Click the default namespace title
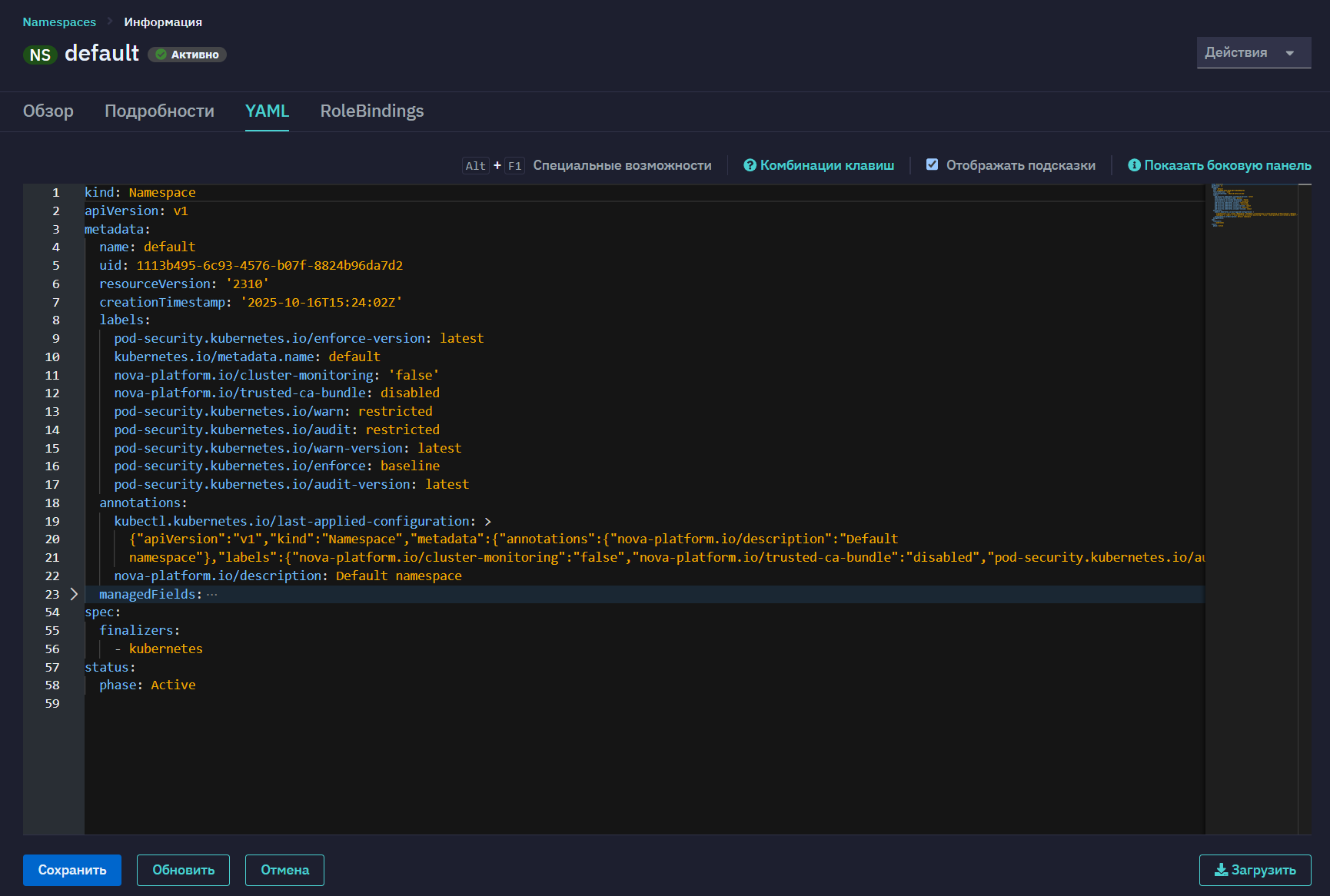The width and height of the screenshot is (1330, 896). click(x=101, y=53)
